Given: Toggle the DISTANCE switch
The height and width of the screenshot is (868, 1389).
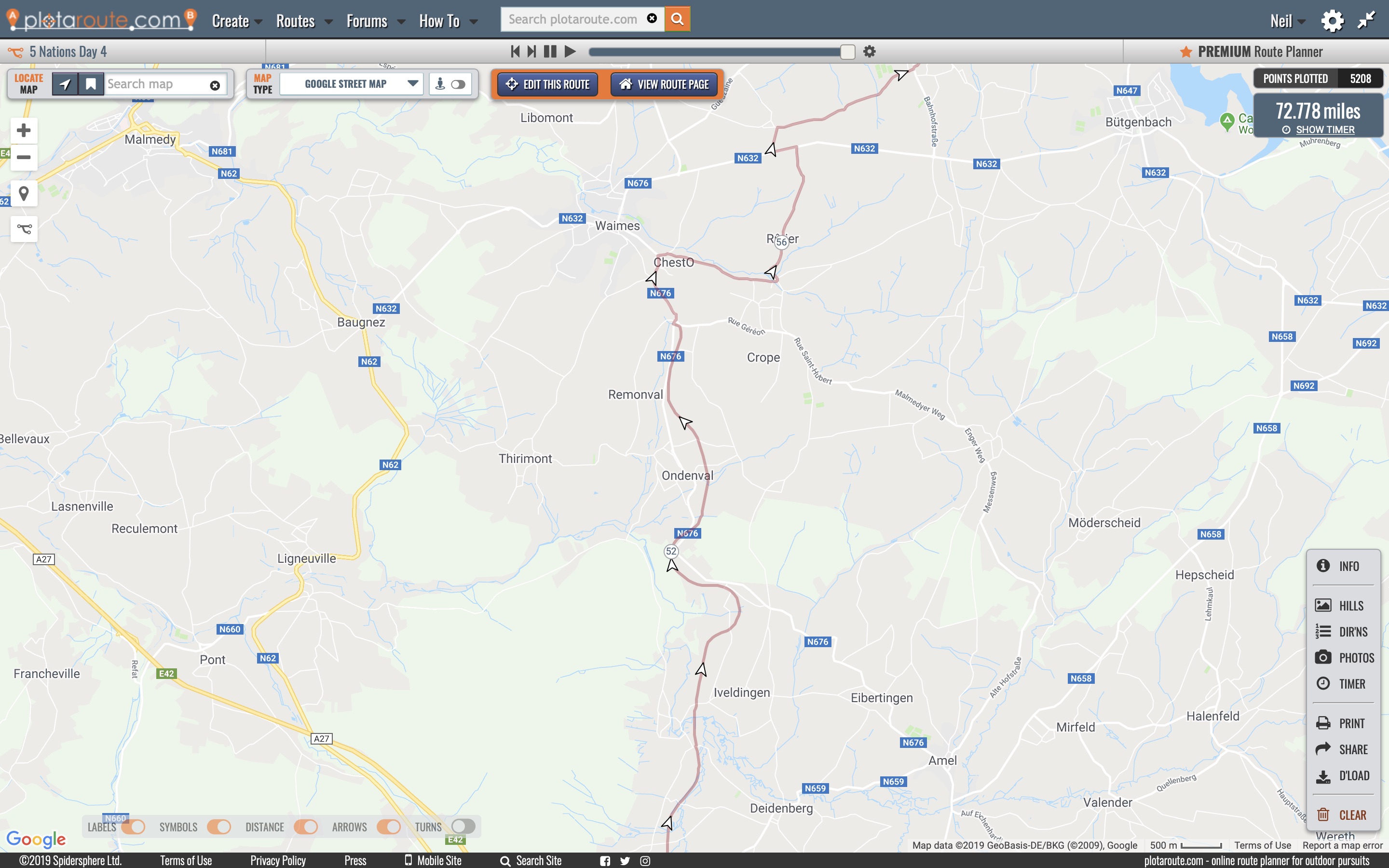Looking at the screenshot, I should click(x=305, y=827).
